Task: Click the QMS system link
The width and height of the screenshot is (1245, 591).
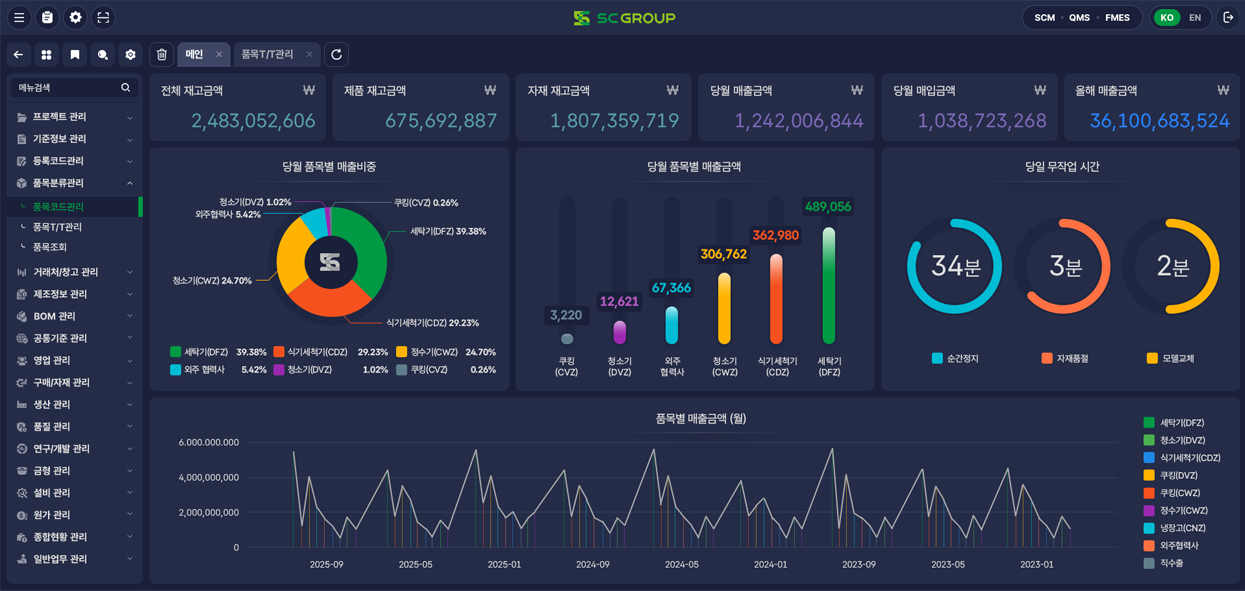Action: coord(1079,18)
